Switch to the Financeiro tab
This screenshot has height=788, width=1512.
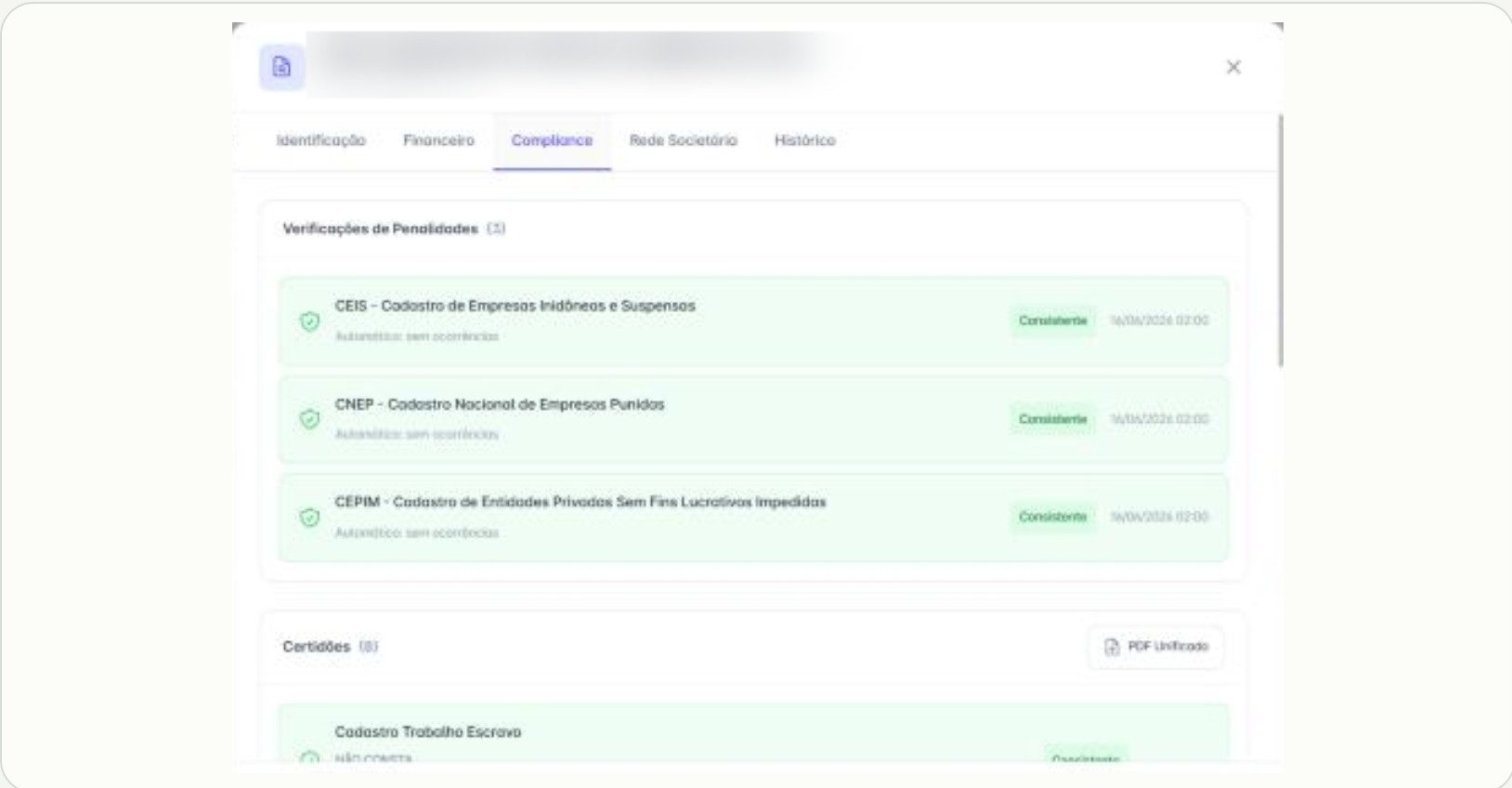[x=438, y=140]
